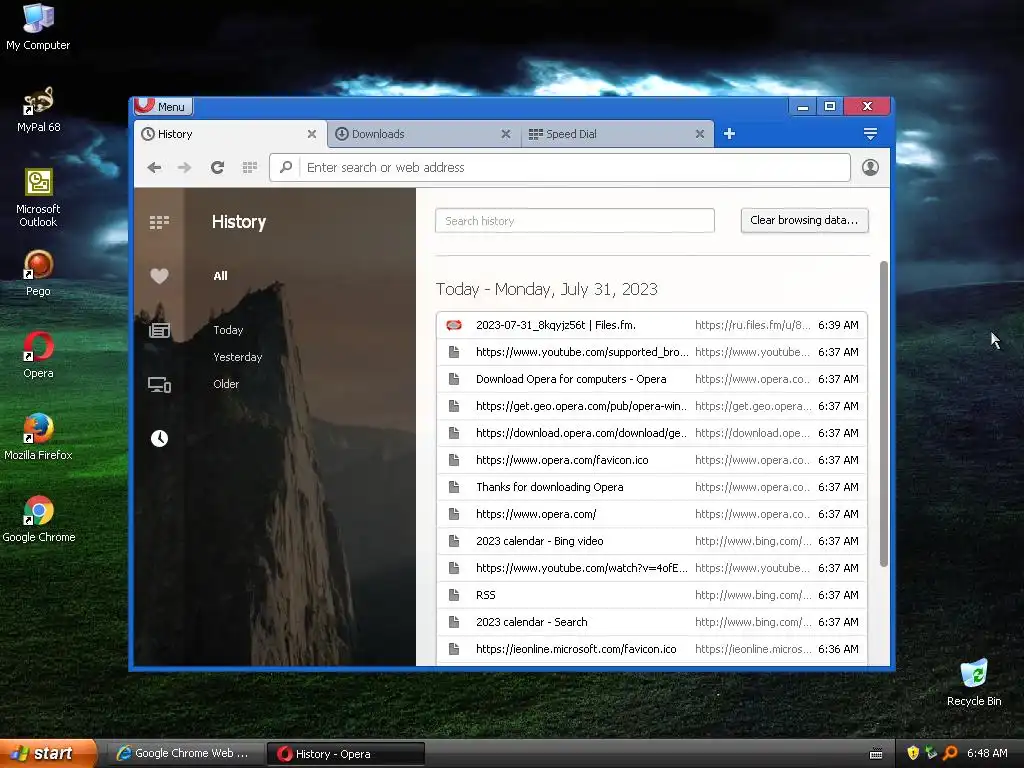Open My Computer desktop icon
The image size is (1024, 768).
38,27
